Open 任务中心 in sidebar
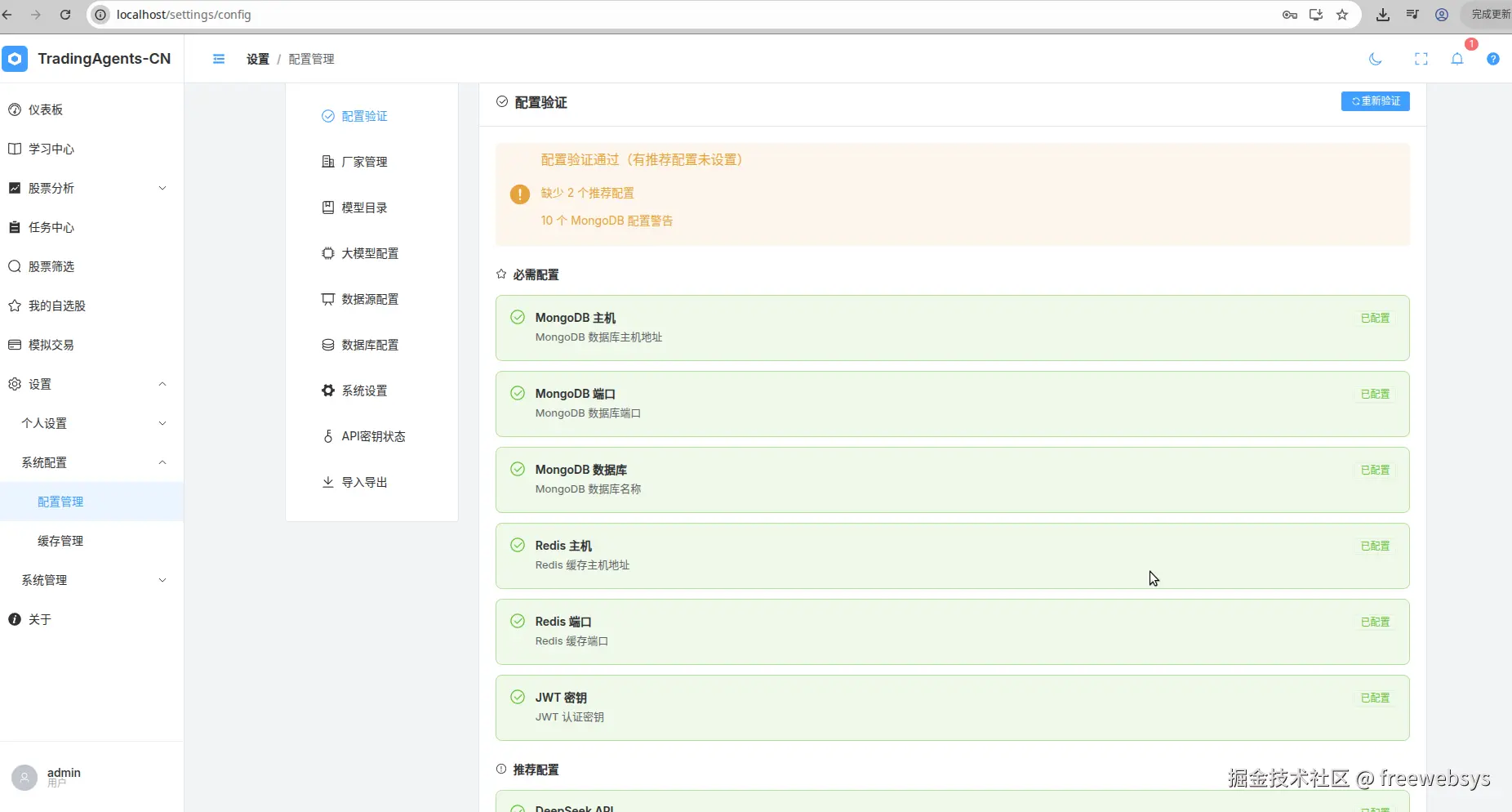1512x812 pixels. pos(91,227)
